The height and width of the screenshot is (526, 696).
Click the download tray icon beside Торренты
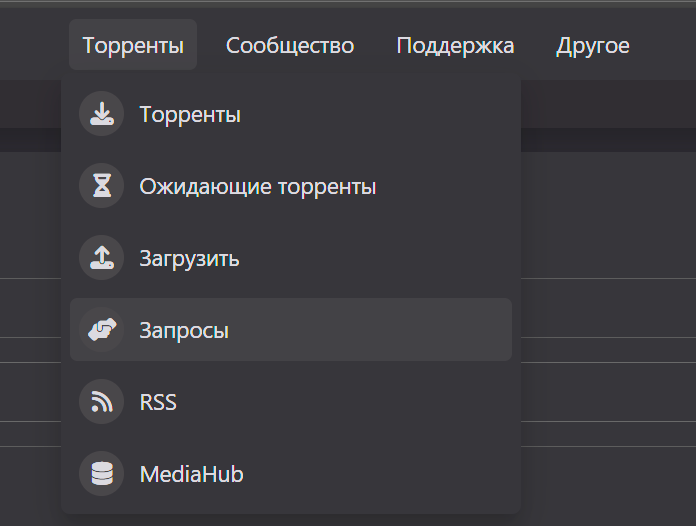pyautogui.click(x=101, y=114)
